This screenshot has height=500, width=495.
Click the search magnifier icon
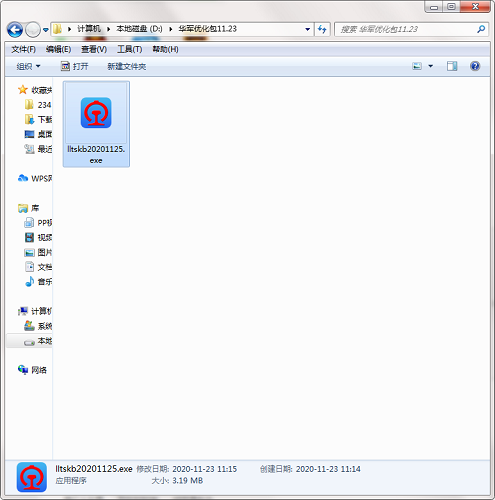[x=481, y=29]
